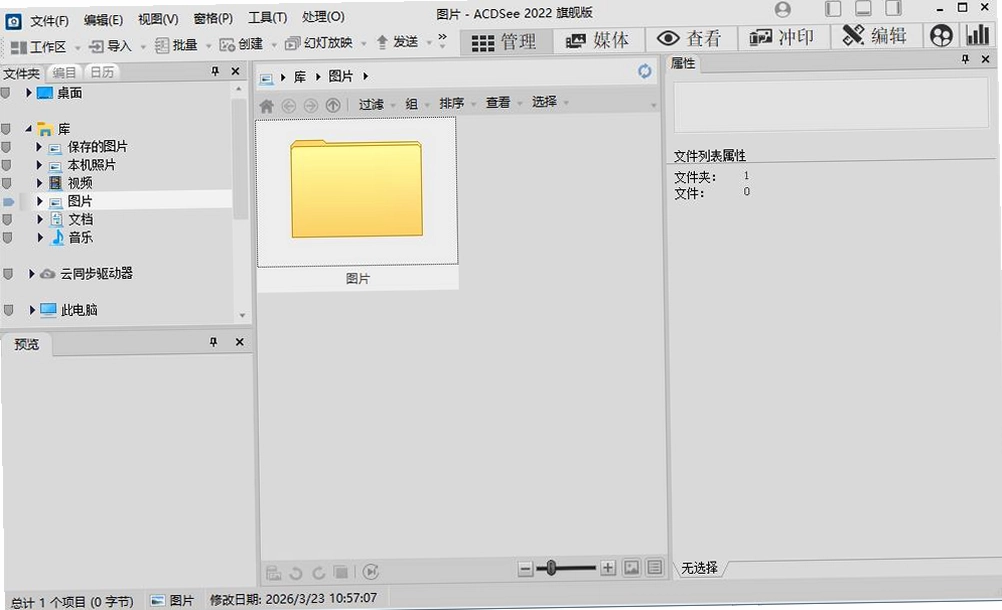Open the 过滤 dropdown

376,104
